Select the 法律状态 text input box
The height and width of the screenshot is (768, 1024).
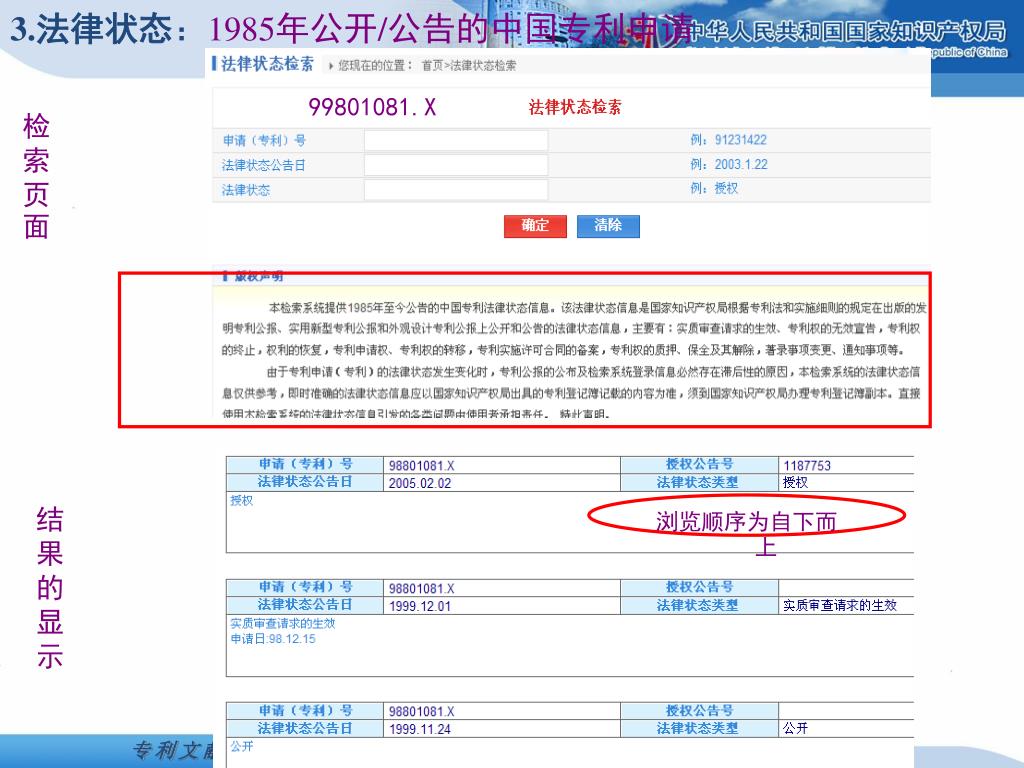(456, 189)
